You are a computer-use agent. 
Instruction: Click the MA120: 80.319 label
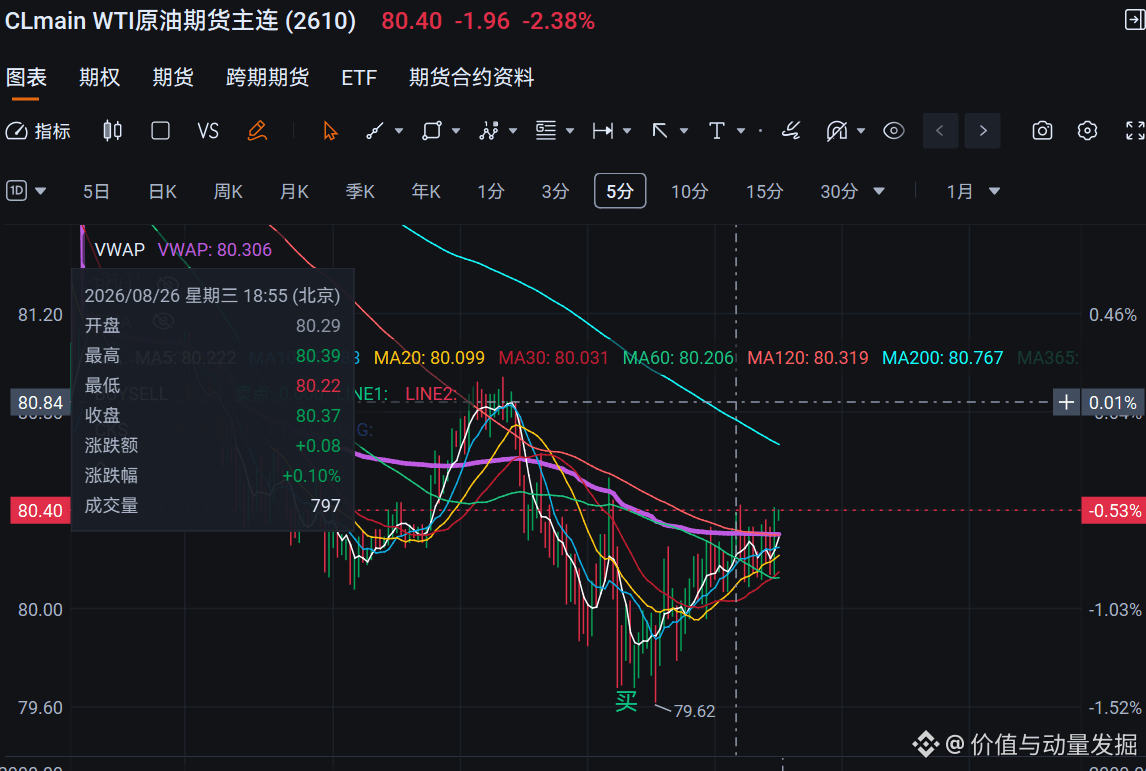pyautogui.click(x=808, y=358)
